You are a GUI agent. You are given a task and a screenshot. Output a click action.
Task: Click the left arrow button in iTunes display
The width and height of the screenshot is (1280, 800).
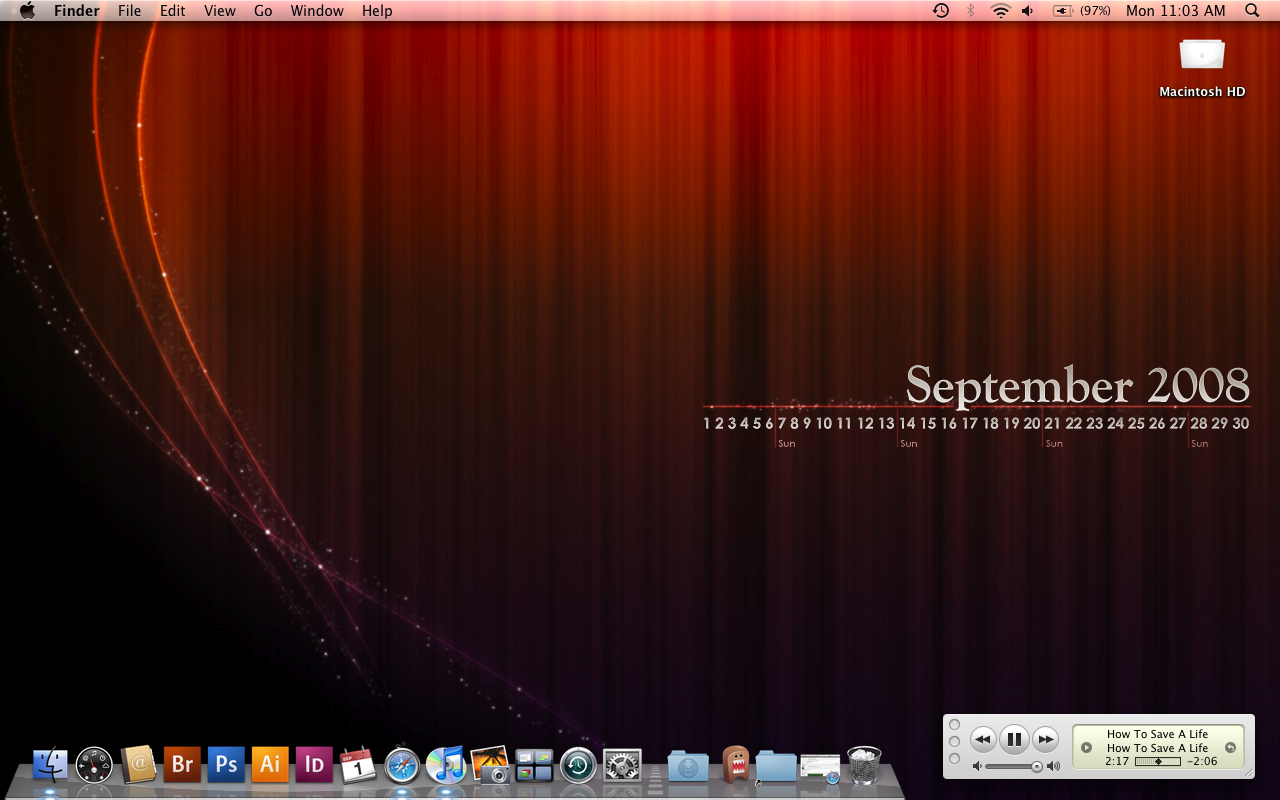point(1087,747)
